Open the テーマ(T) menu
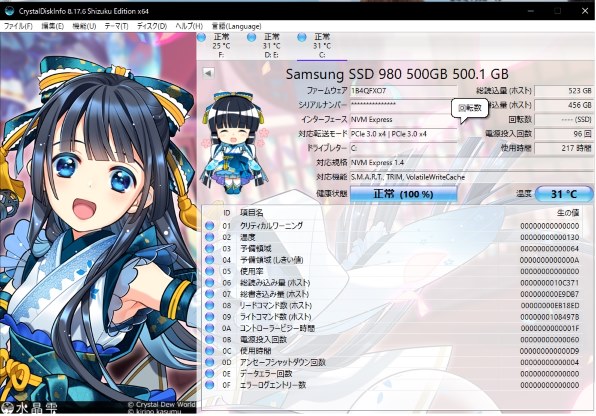This screenshot has height=416, width=596. 116,26
